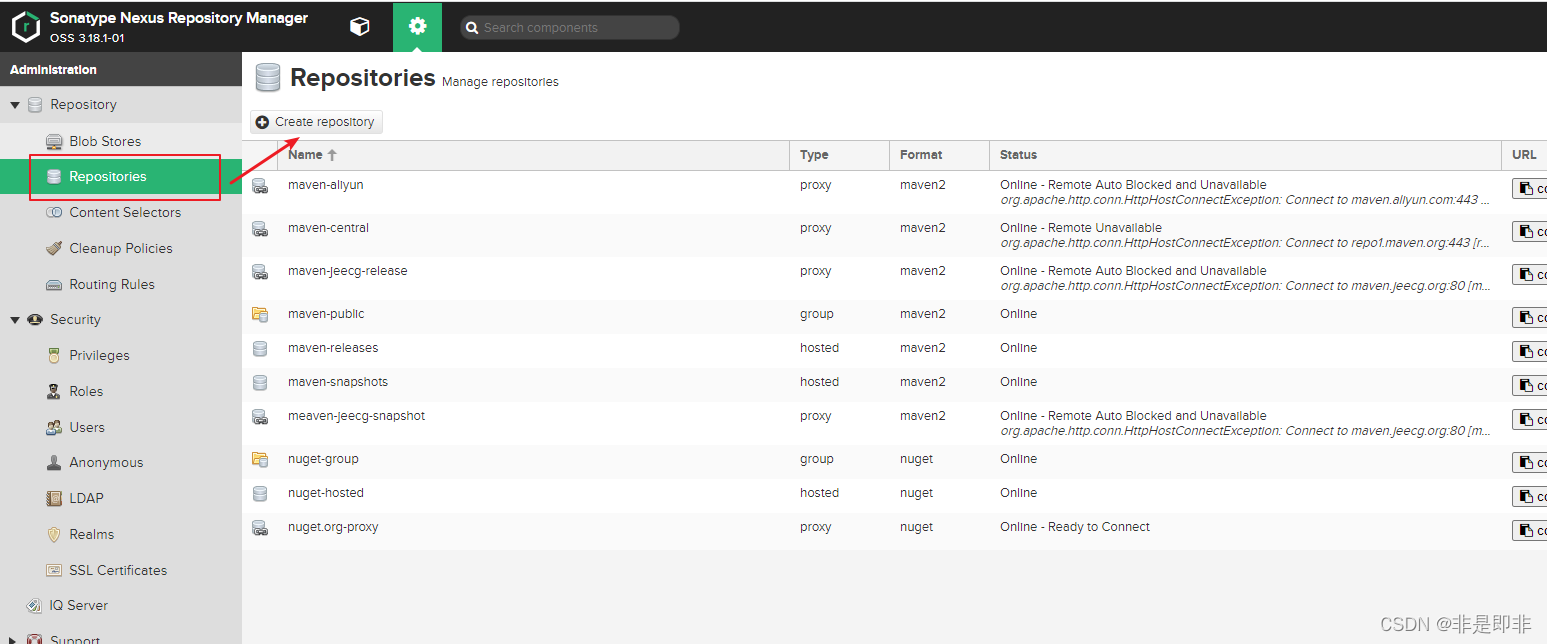Click the Create repository button
The width and height of the screenshot is (1547, 644).
click(x=316, y=122)
